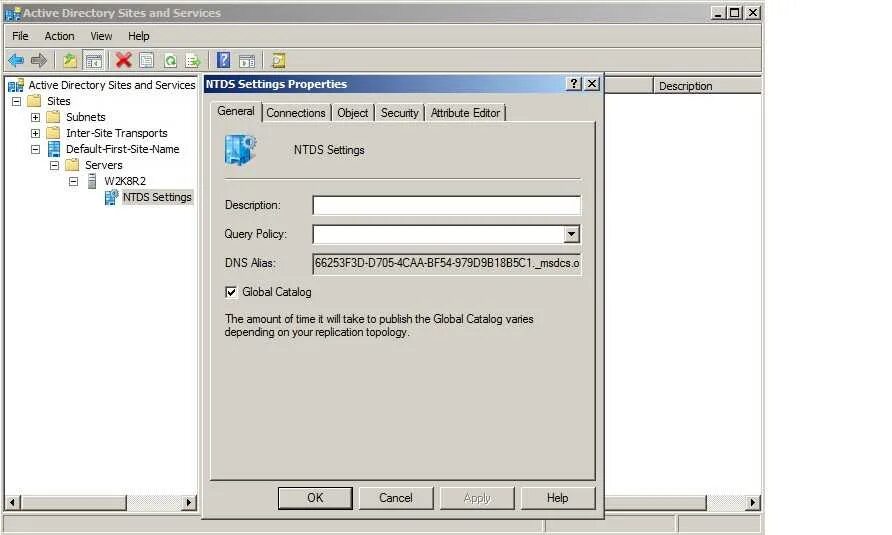892x535 pixels.
Task: Select the Sites tree label
Action: [x=59, y=101]
